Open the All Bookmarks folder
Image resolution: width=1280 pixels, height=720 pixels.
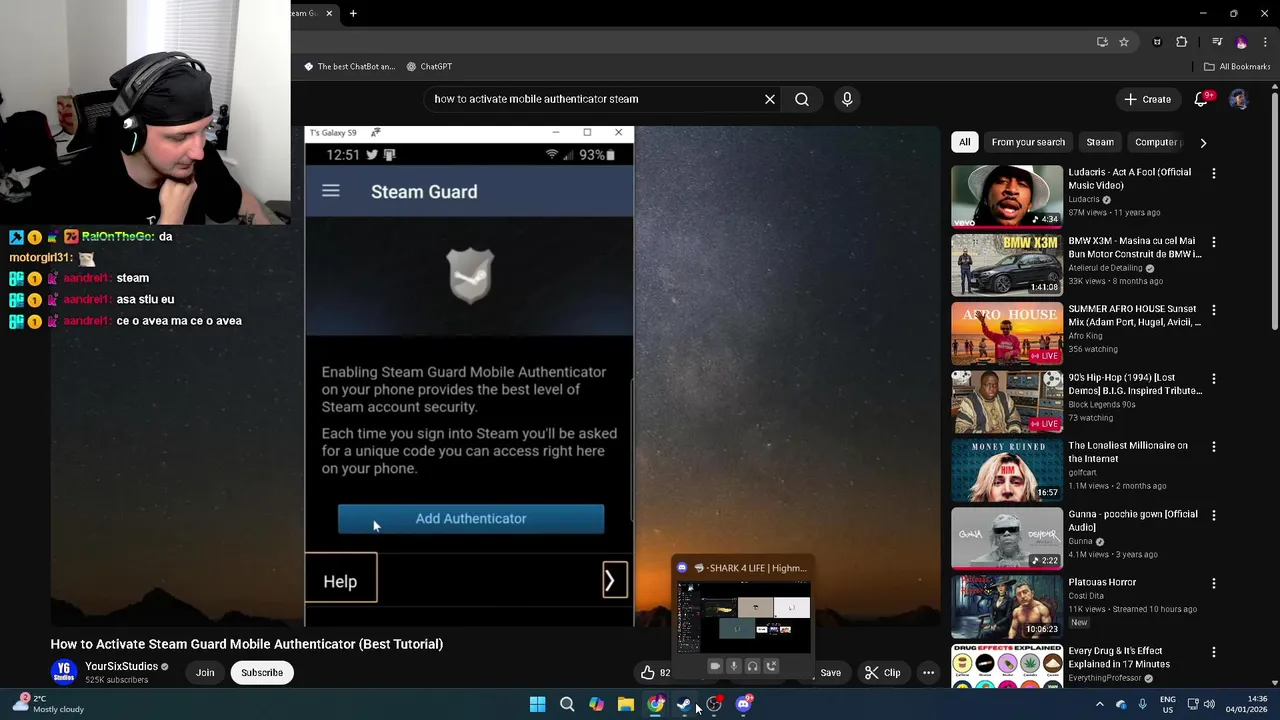[x=1237, y=66]
